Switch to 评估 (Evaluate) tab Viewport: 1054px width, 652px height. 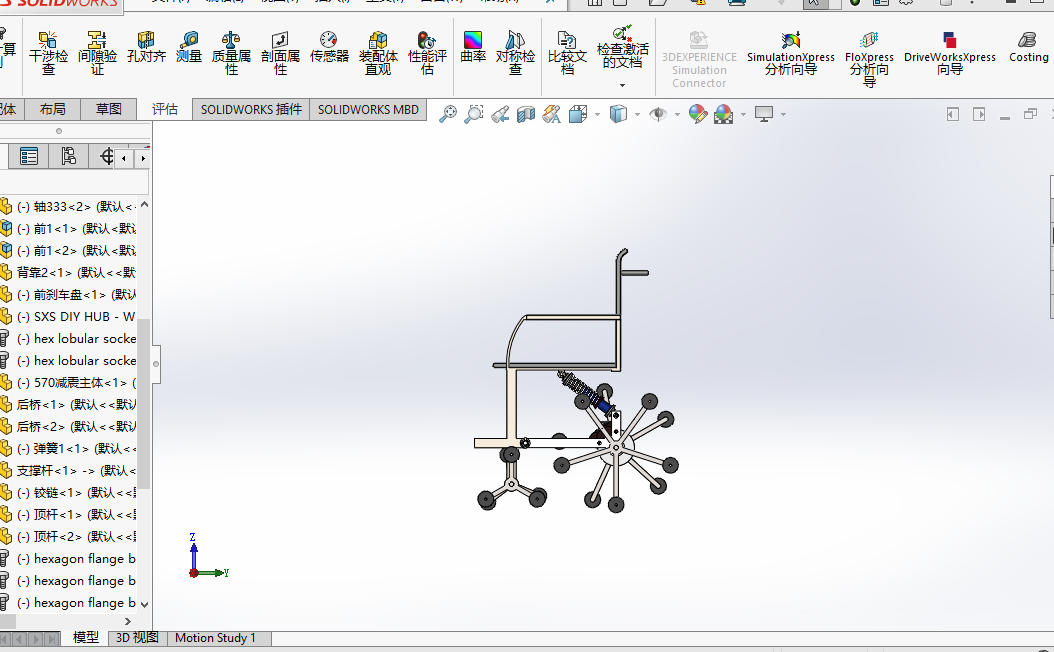click(x=165, y=109)
